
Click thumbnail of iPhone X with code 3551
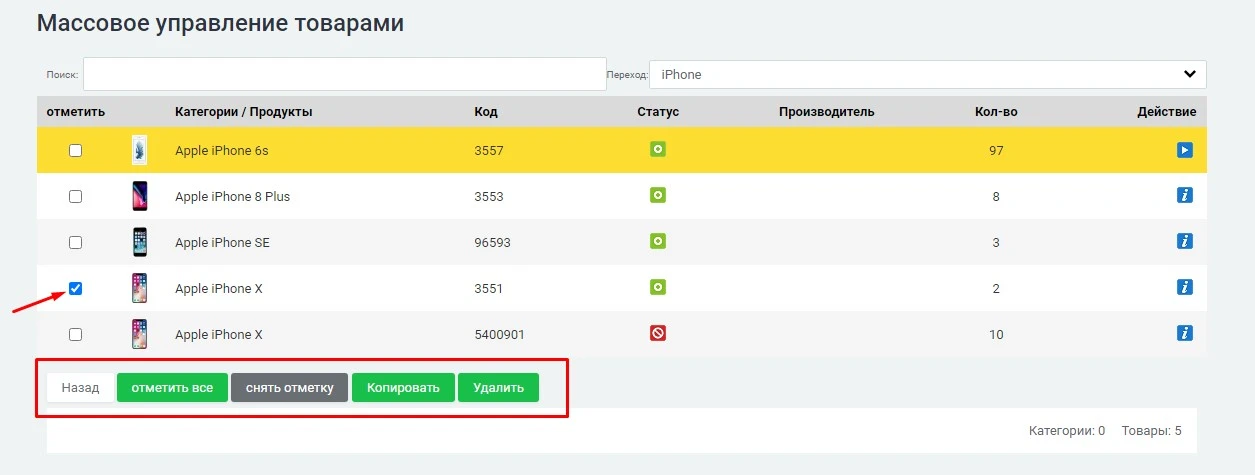(140, 288)
